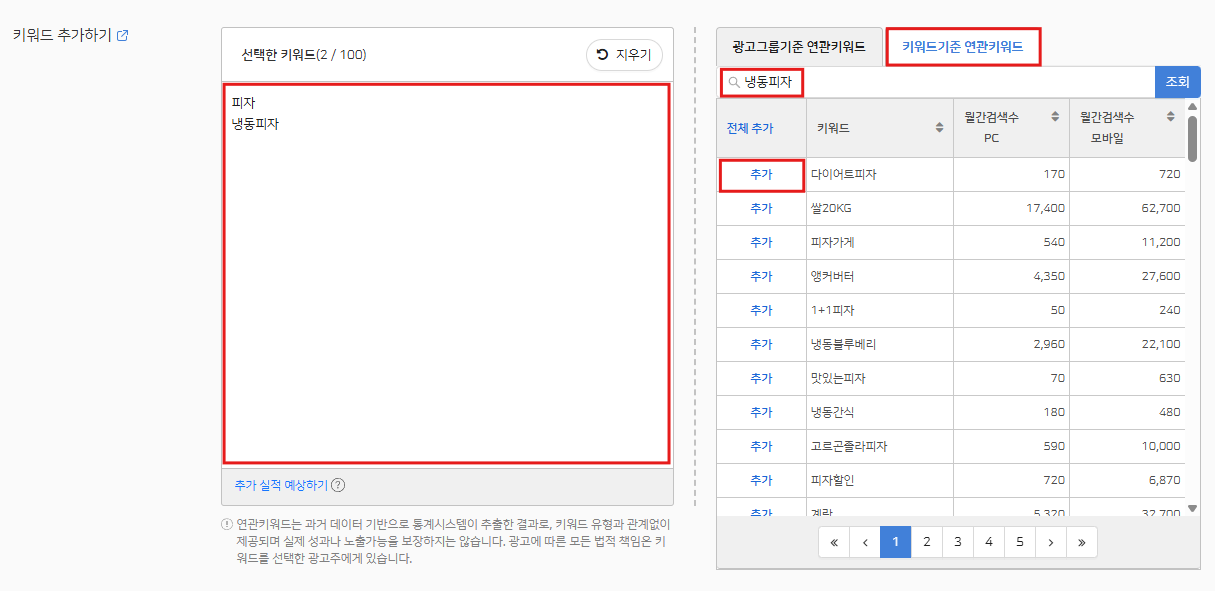Click help icon beside 추가 실적 예상하기
The width and height of the screenshot is (1215, 591).
pyautogui.click(x=338, y=485)
